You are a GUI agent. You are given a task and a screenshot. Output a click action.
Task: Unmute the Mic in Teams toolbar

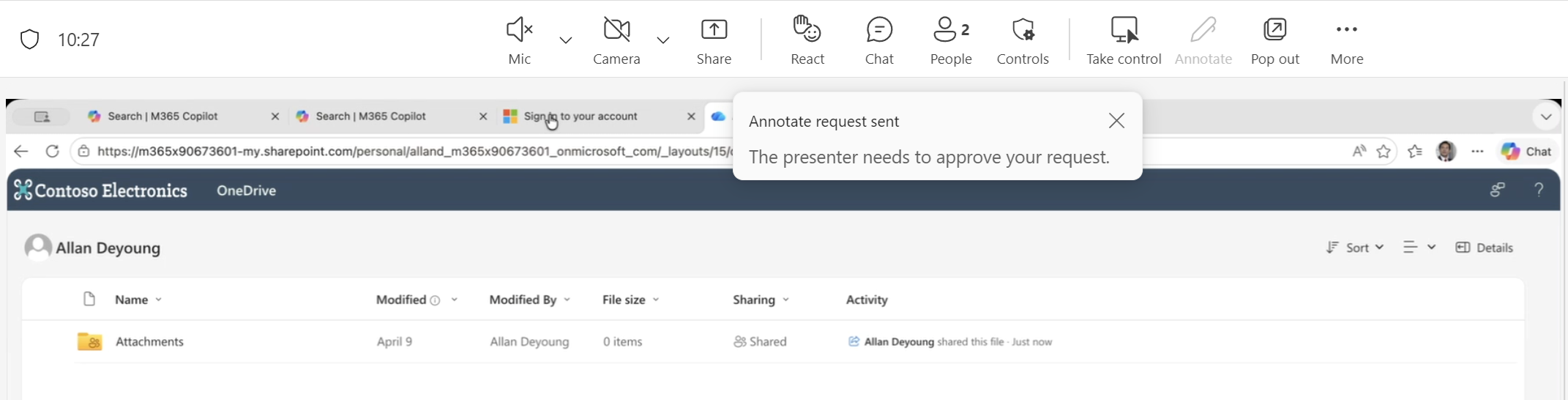tap(519, 40)
